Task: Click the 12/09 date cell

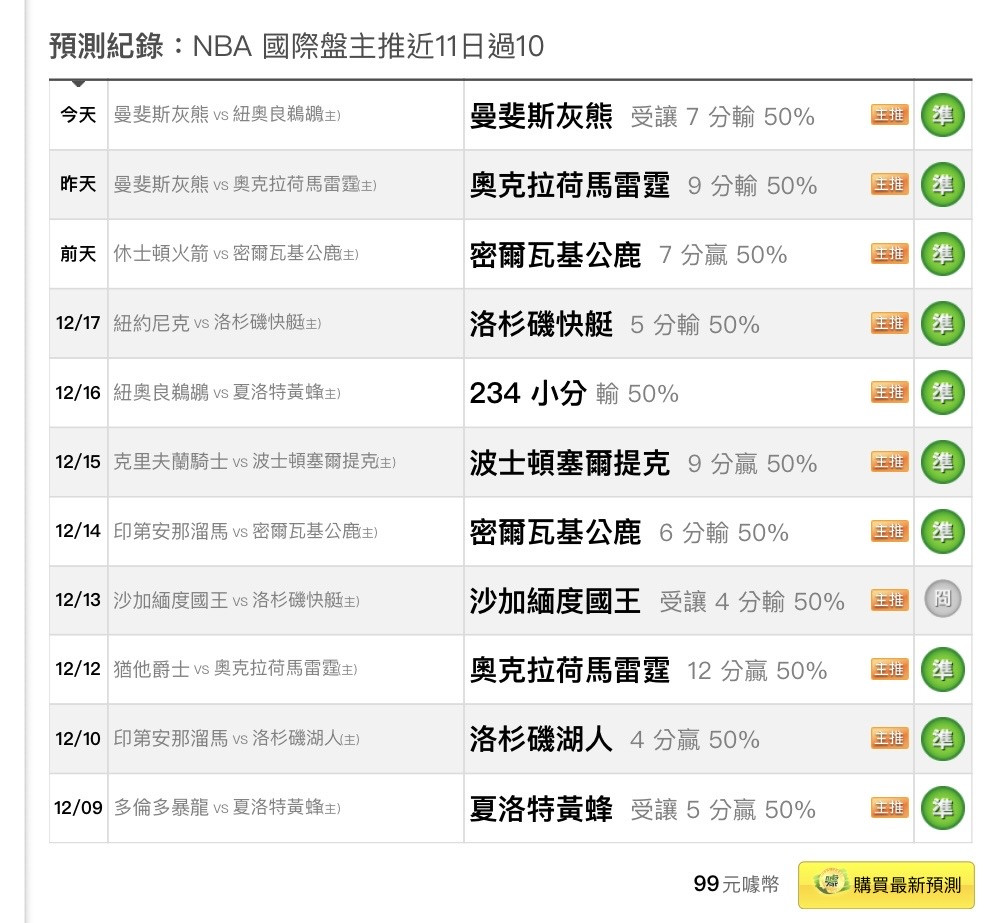Action: tap(78, 807)
